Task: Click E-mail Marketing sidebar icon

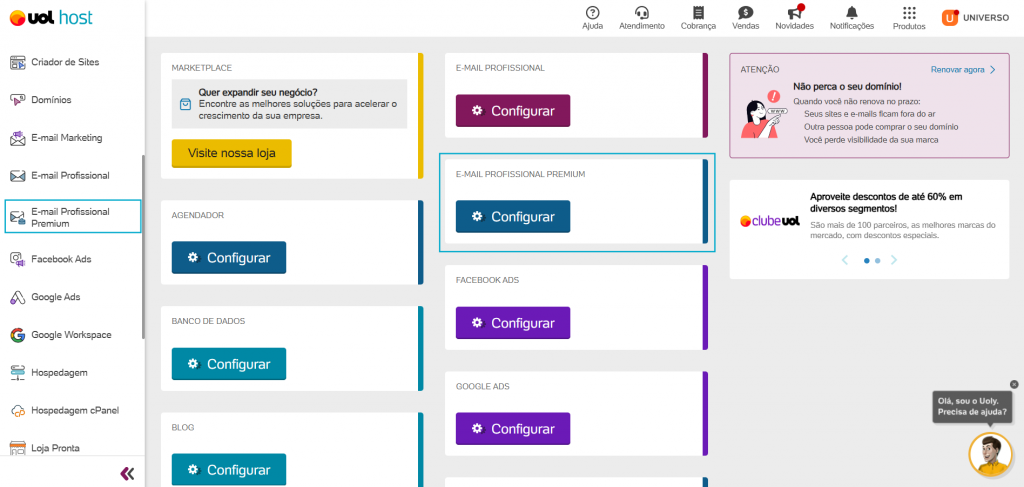Action: coord(18,138)
